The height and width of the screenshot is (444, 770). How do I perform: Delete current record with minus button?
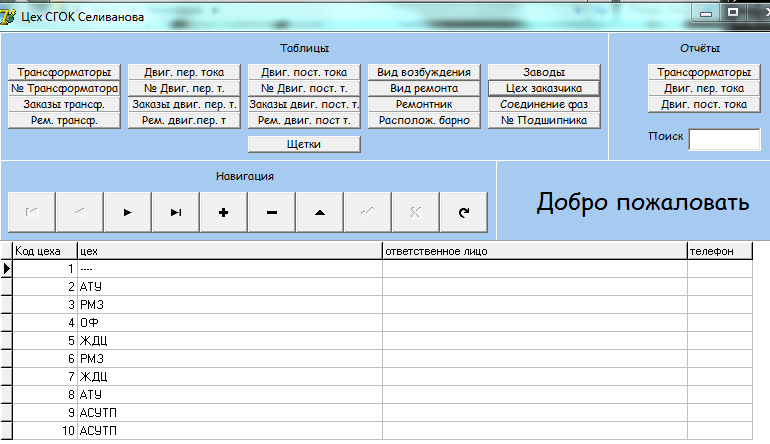coord(272,212)
